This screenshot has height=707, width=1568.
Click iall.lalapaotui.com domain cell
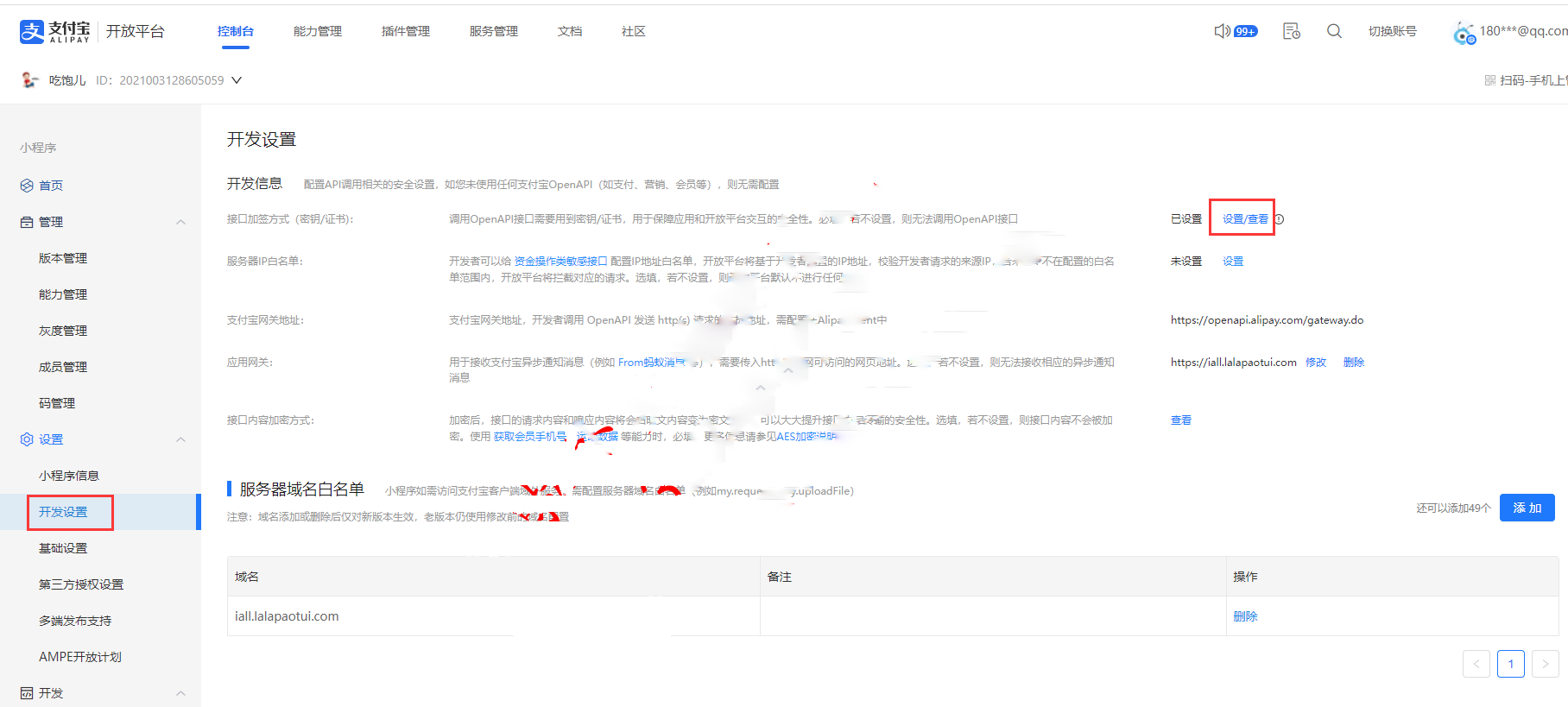(494, 616)
